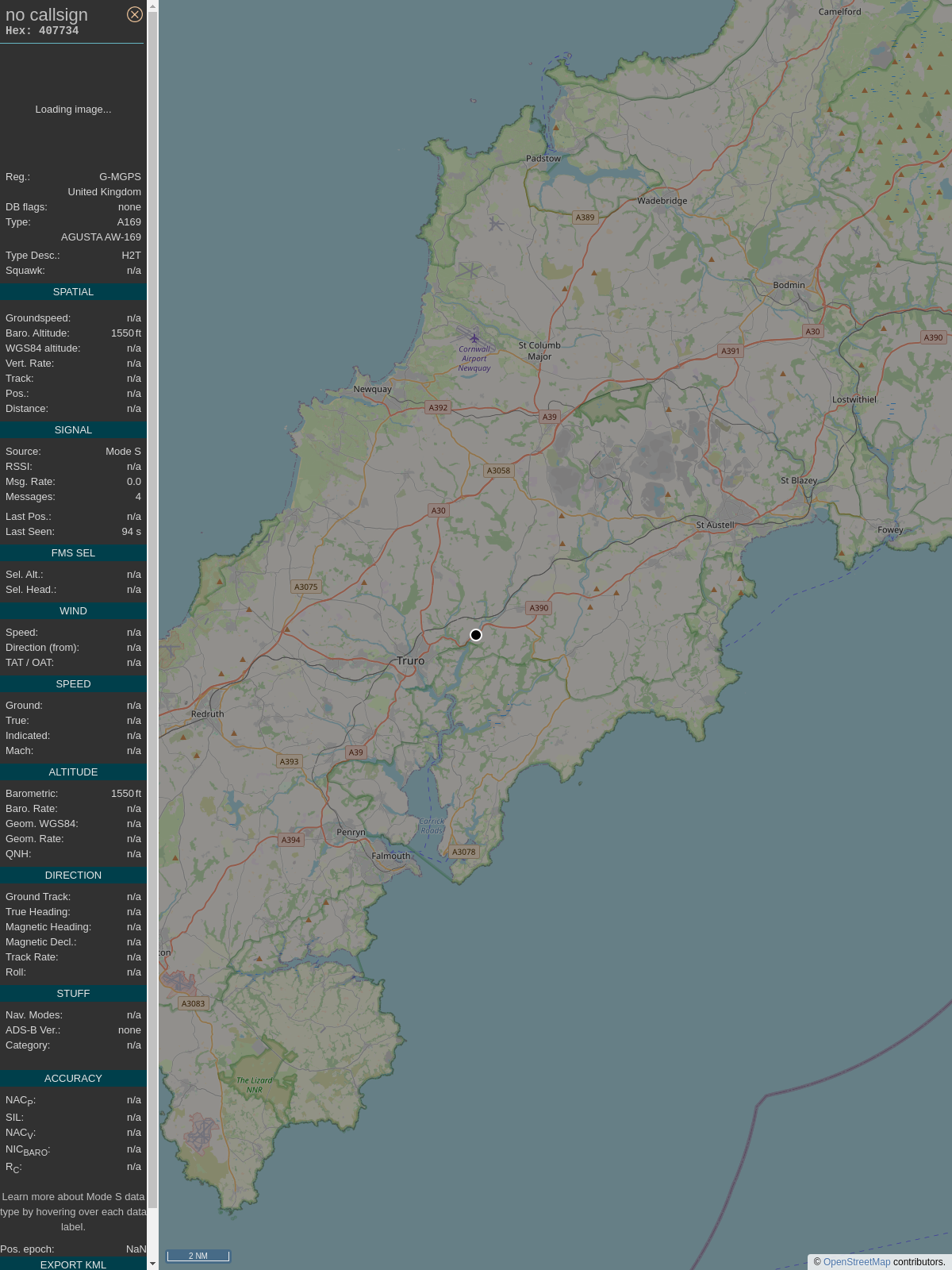Viewport: 952px width, 1270px height.
Task: Click the Baro. Altitude label
Action: point(37,333)
